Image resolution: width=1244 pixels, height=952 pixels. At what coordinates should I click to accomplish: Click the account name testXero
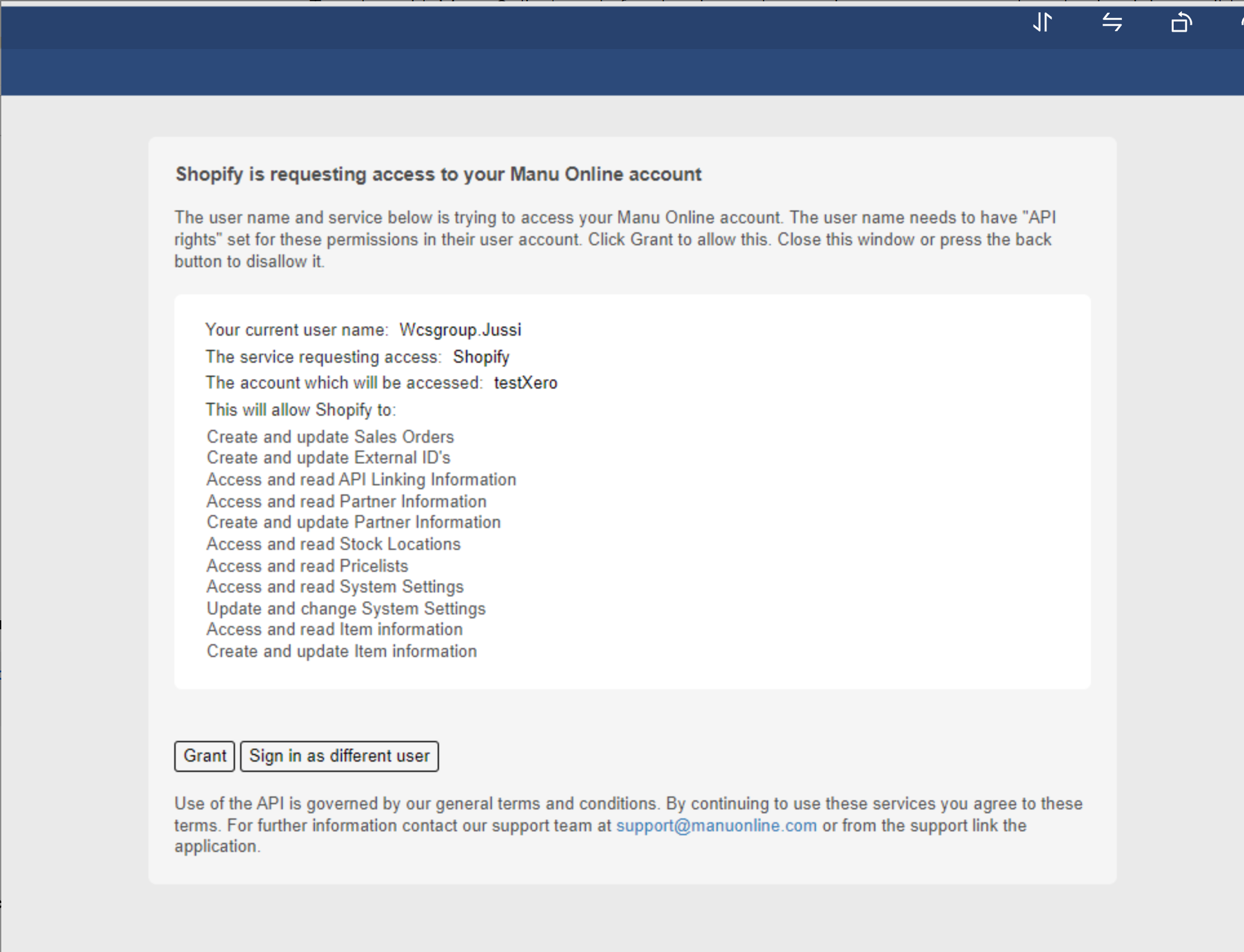tap(525, 383)
